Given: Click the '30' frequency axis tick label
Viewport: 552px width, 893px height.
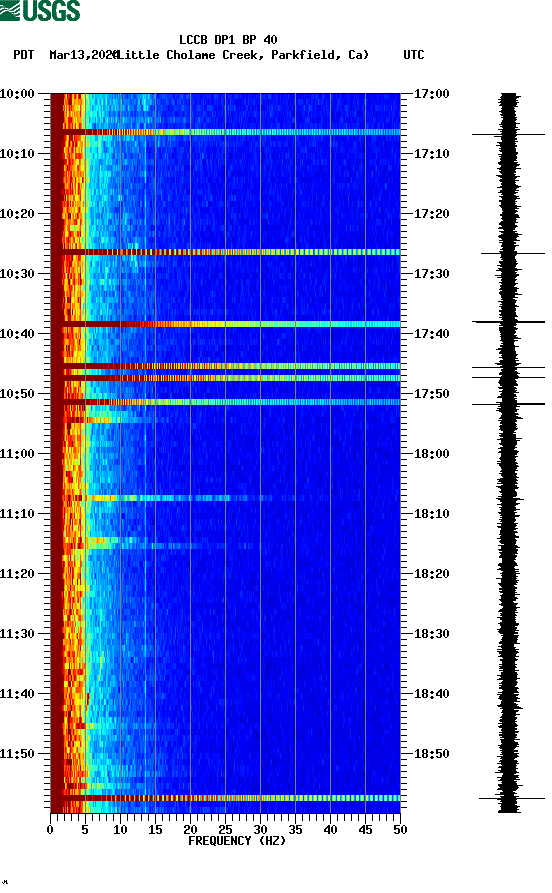Looking at the screenshot, I should [x=260, y=830].
